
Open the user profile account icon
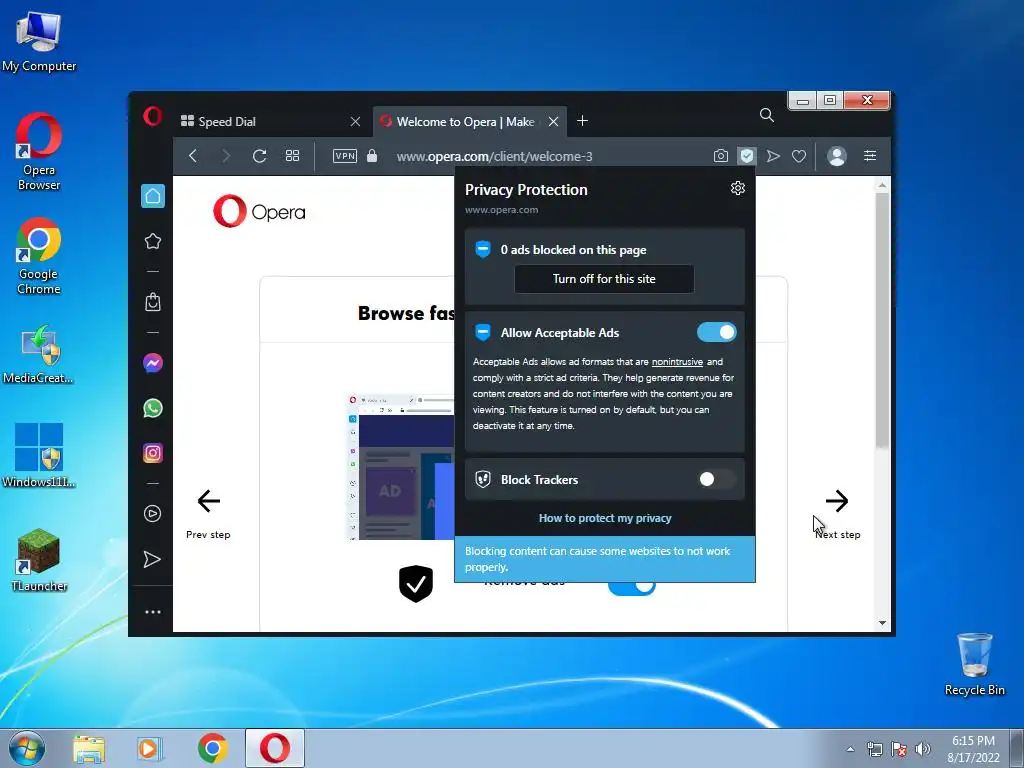(x=837, y=156)
